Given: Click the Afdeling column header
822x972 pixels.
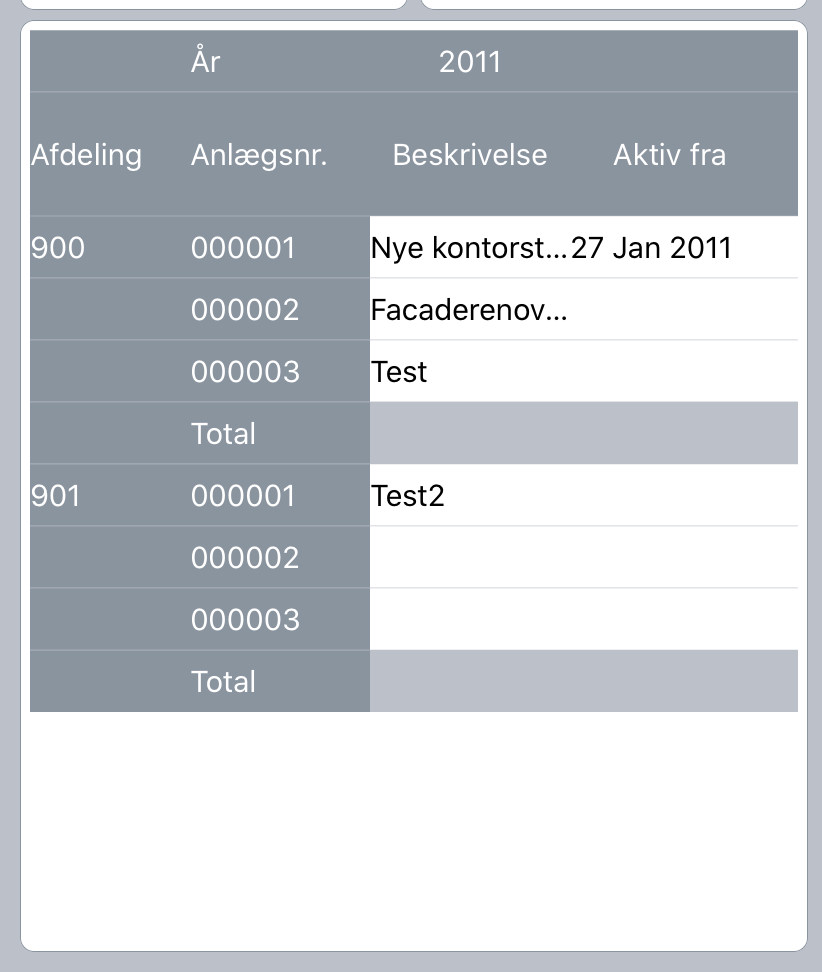Looking at the screenshot, I should click(x=87, y=155).
